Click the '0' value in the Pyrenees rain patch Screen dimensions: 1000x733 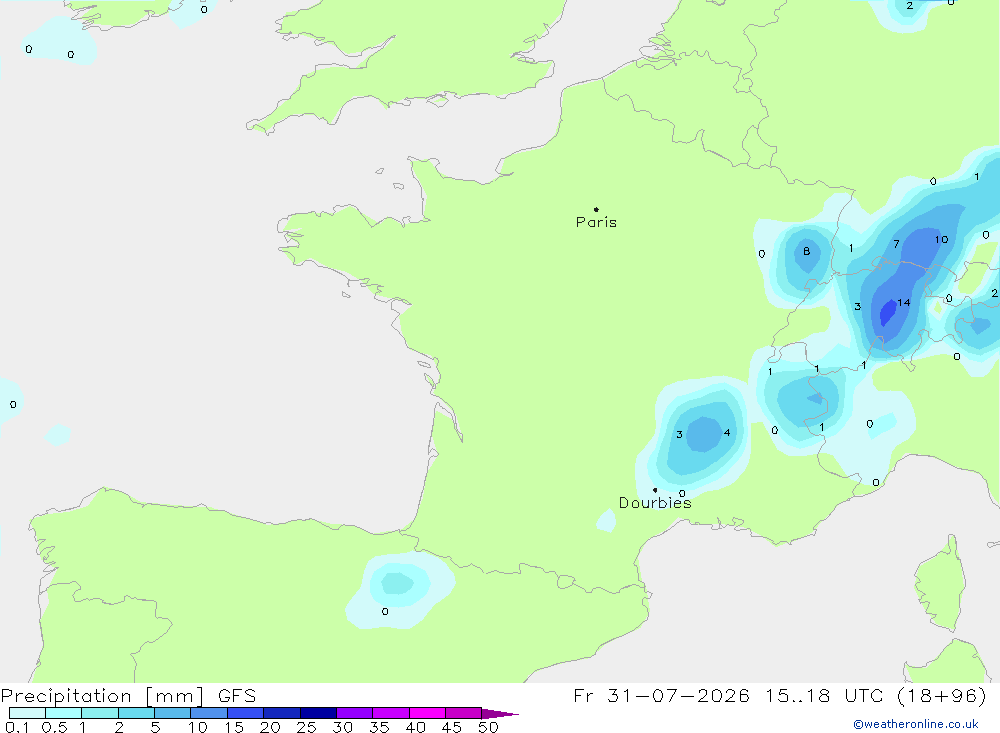point(385,612)
